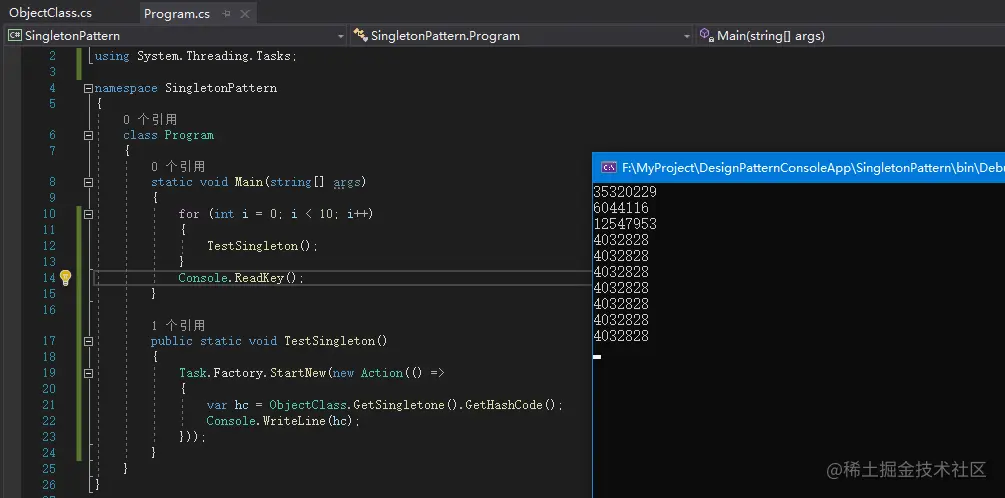This screenshot has width=1005, height=498.
Task: Open the '0 个引用' CodeLens above static void Main
Action: (178, 167)
